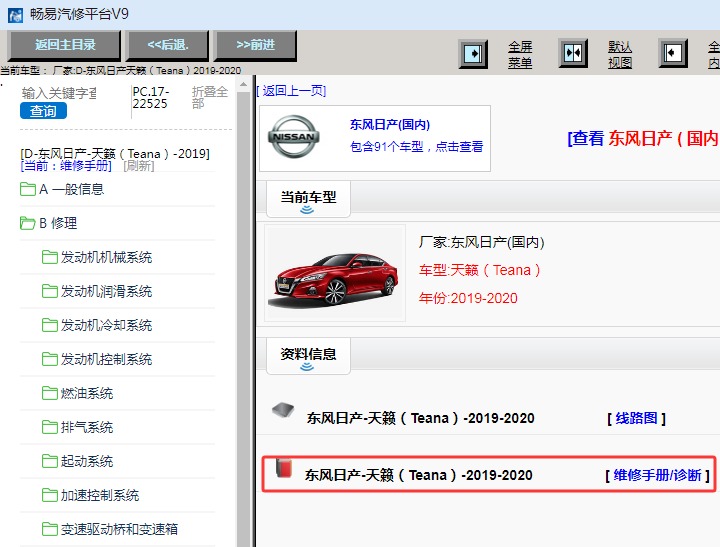This screenshot has height=547, width=720.
Task: Click the folder icon beside A 一般信息
Action: point(28,189)
